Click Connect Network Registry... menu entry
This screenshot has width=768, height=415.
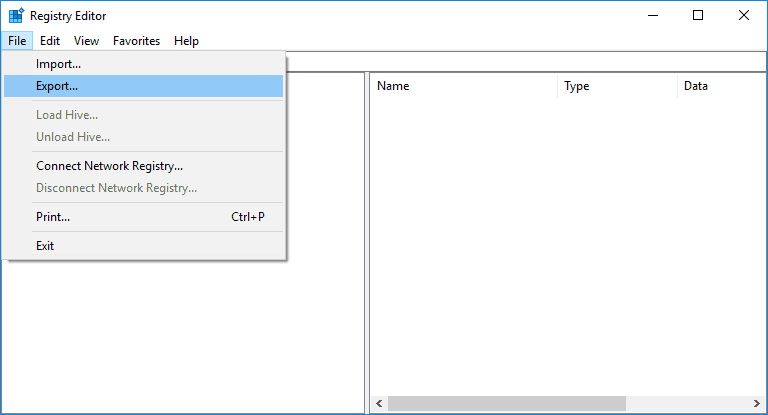[x=109, y=166]
